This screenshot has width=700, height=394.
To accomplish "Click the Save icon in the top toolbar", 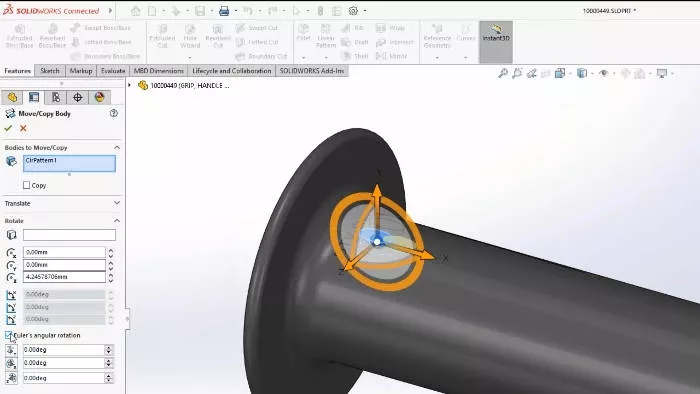I will click(x=200, y=11).
